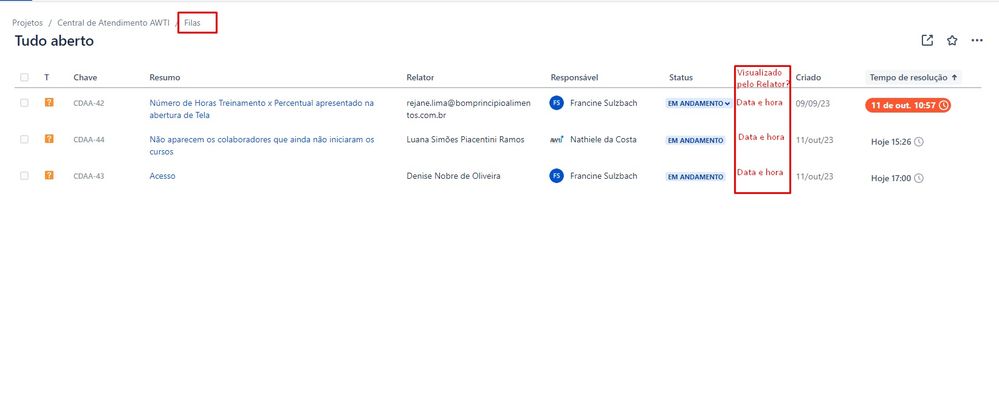The width and height of the screenshot is (999, 394).
Task: Star the Tudo aberto queue
Action: pos(952,40)
